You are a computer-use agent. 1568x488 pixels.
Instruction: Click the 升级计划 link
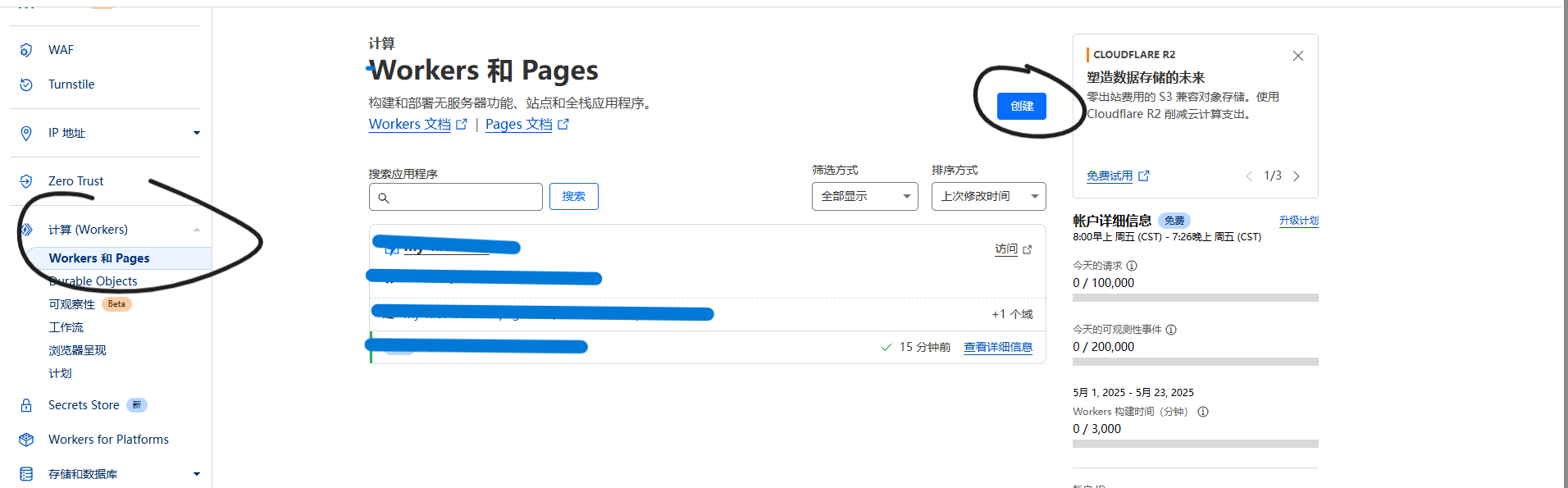click(1298, 221)
